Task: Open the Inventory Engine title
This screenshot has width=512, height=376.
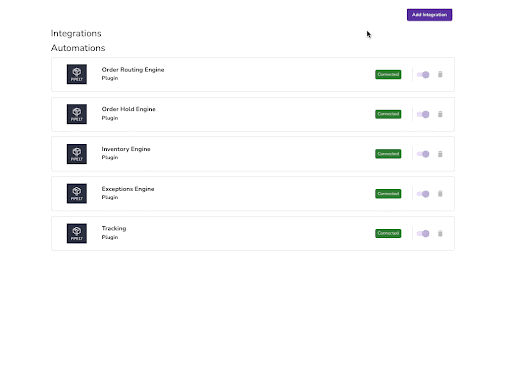Action: tap(126, 149)
